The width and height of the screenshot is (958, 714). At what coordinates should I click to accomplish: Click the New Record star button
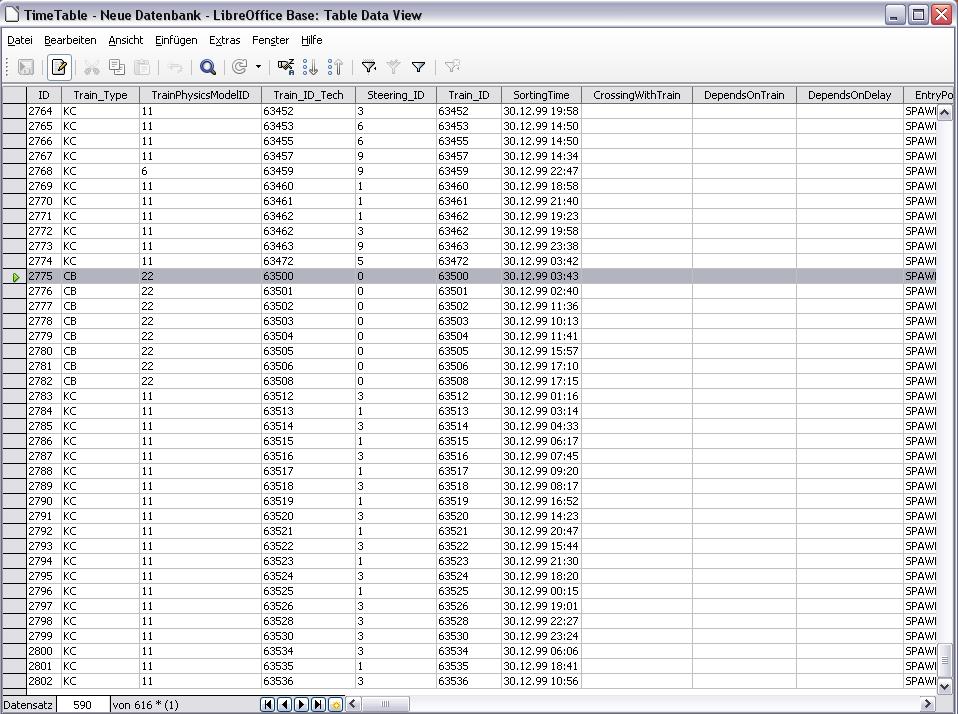point(335,704)
